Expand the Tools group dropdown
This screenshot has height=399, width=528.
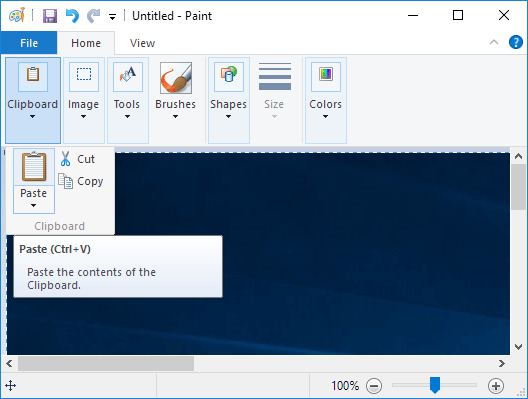pos(128,100)
